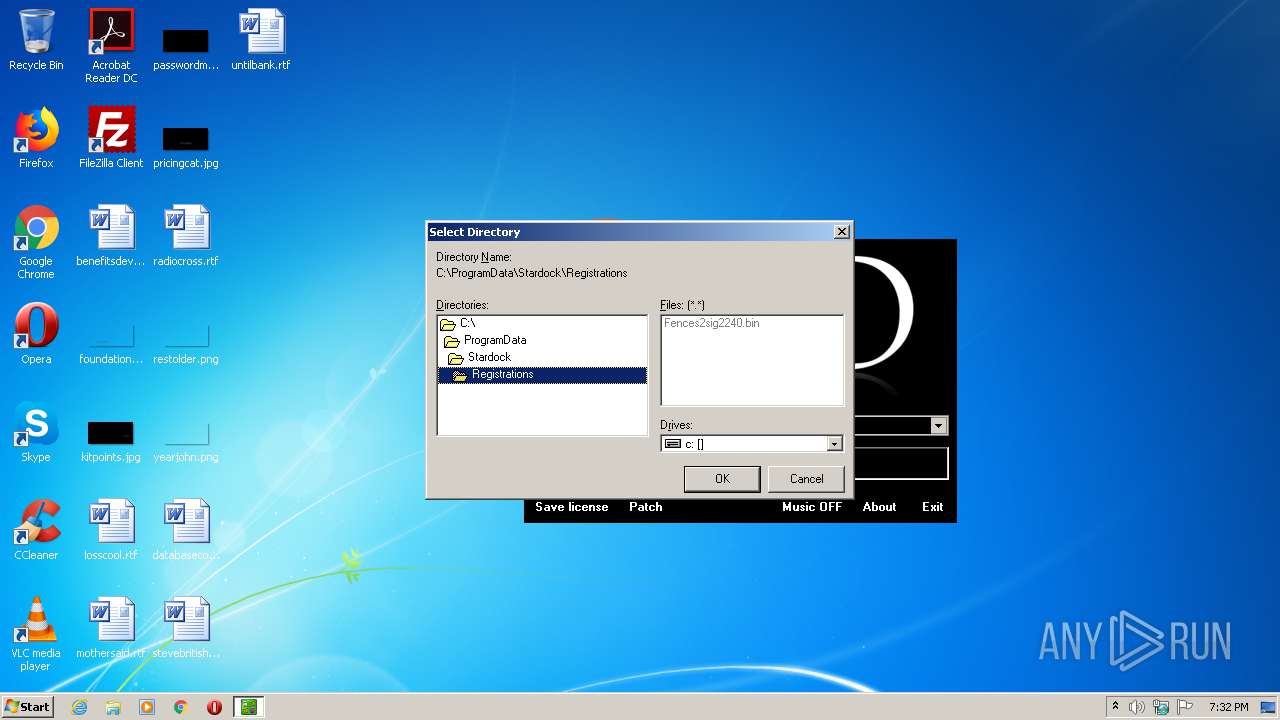The image size is (1280, 720).
Task: Click Patch in the keygen window
Action: pyautogui.click(x=645, y=507)
